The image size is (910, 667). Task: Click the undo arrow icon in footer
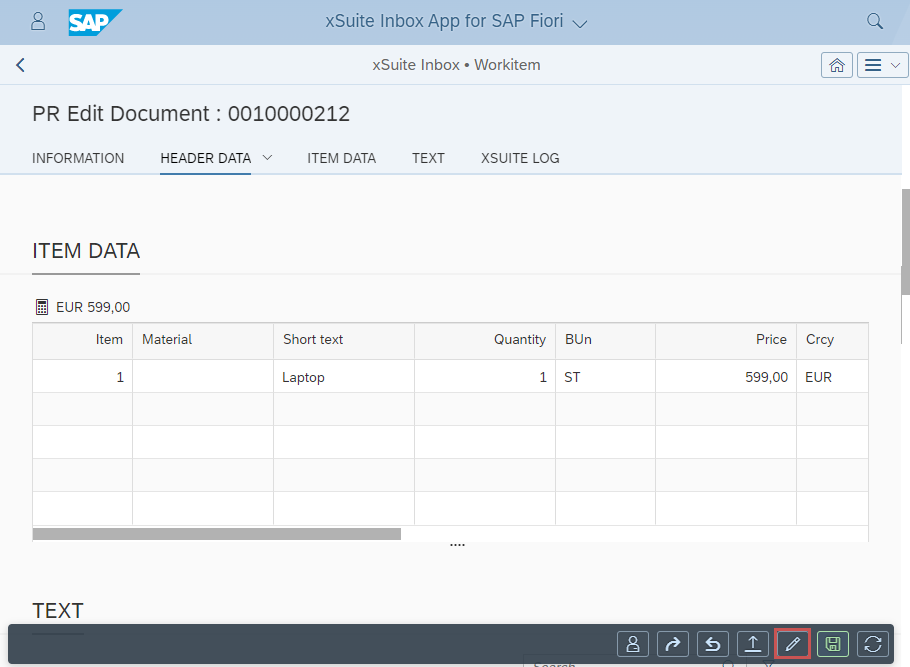(x=713, y=645)
